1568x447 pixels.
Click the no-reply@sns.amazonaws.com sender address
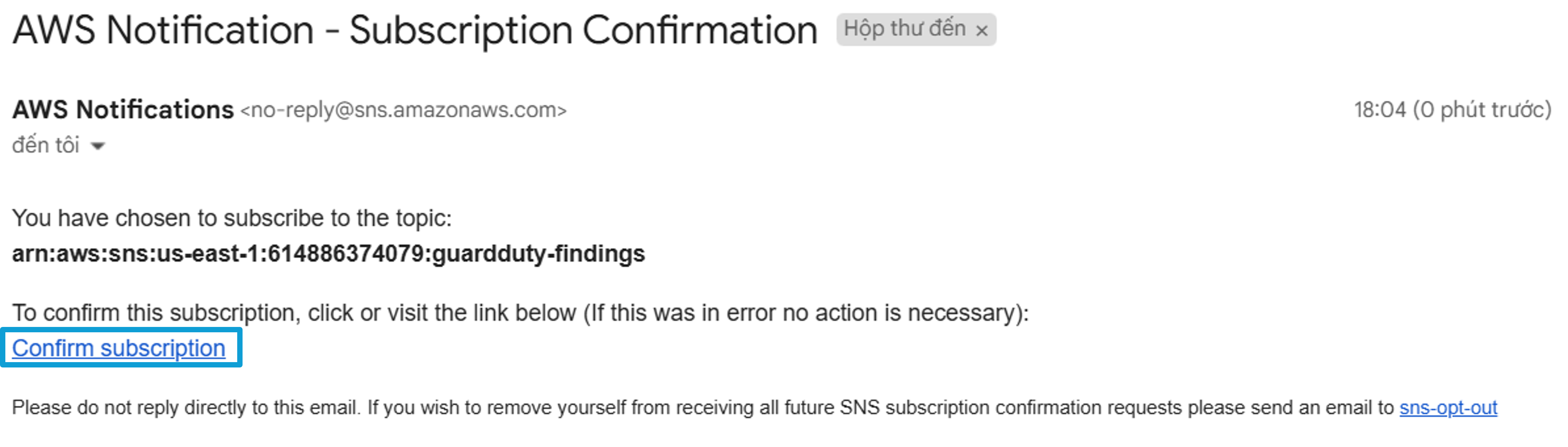pyautogui.click(x=404, y=110)
